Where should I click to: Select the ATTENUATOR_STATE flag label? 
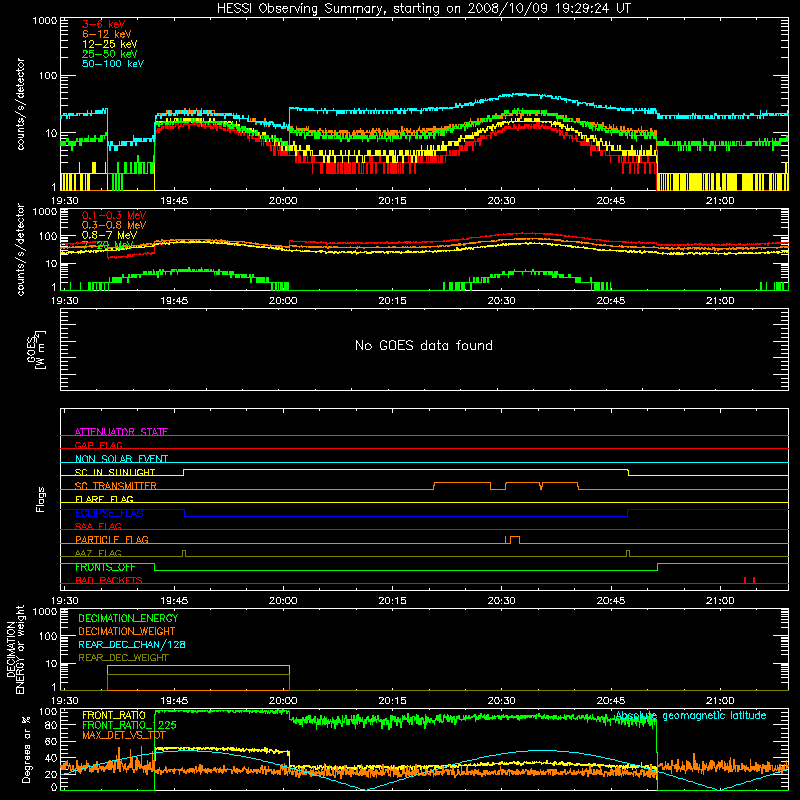click(x=121, y=432)
